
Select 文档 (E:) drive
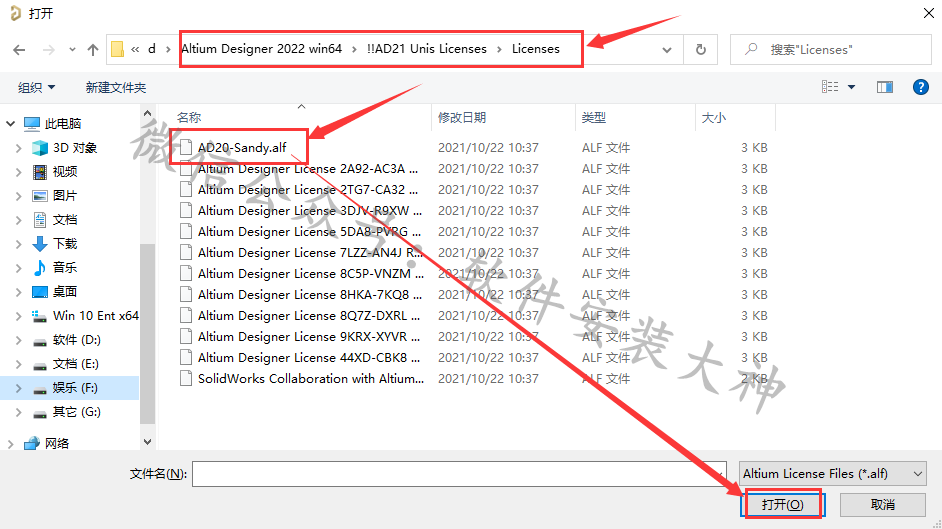click(75, 364)
